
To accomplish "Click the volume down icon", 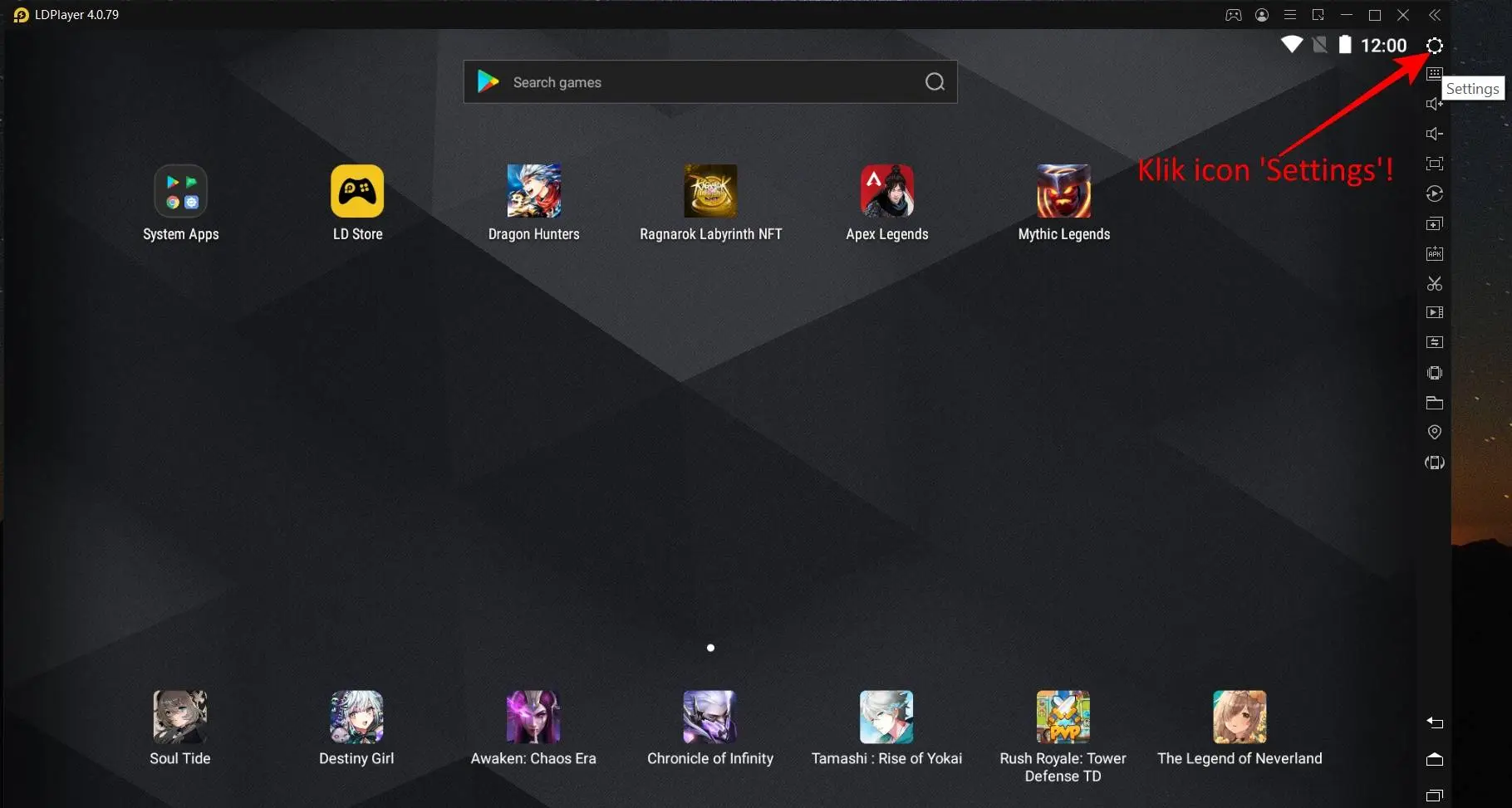I will point(1435,134).
